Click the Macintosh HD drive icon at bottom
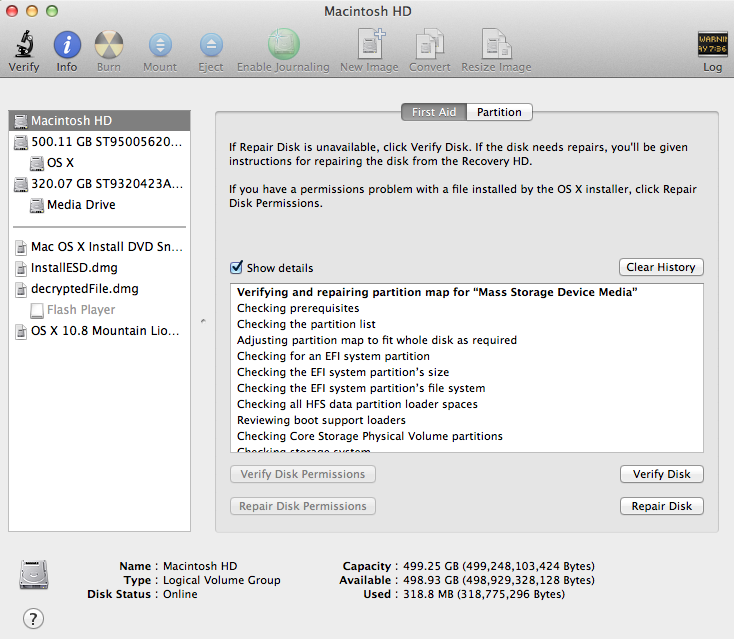The width and height of the screenshot is (734, 639). 34,574
